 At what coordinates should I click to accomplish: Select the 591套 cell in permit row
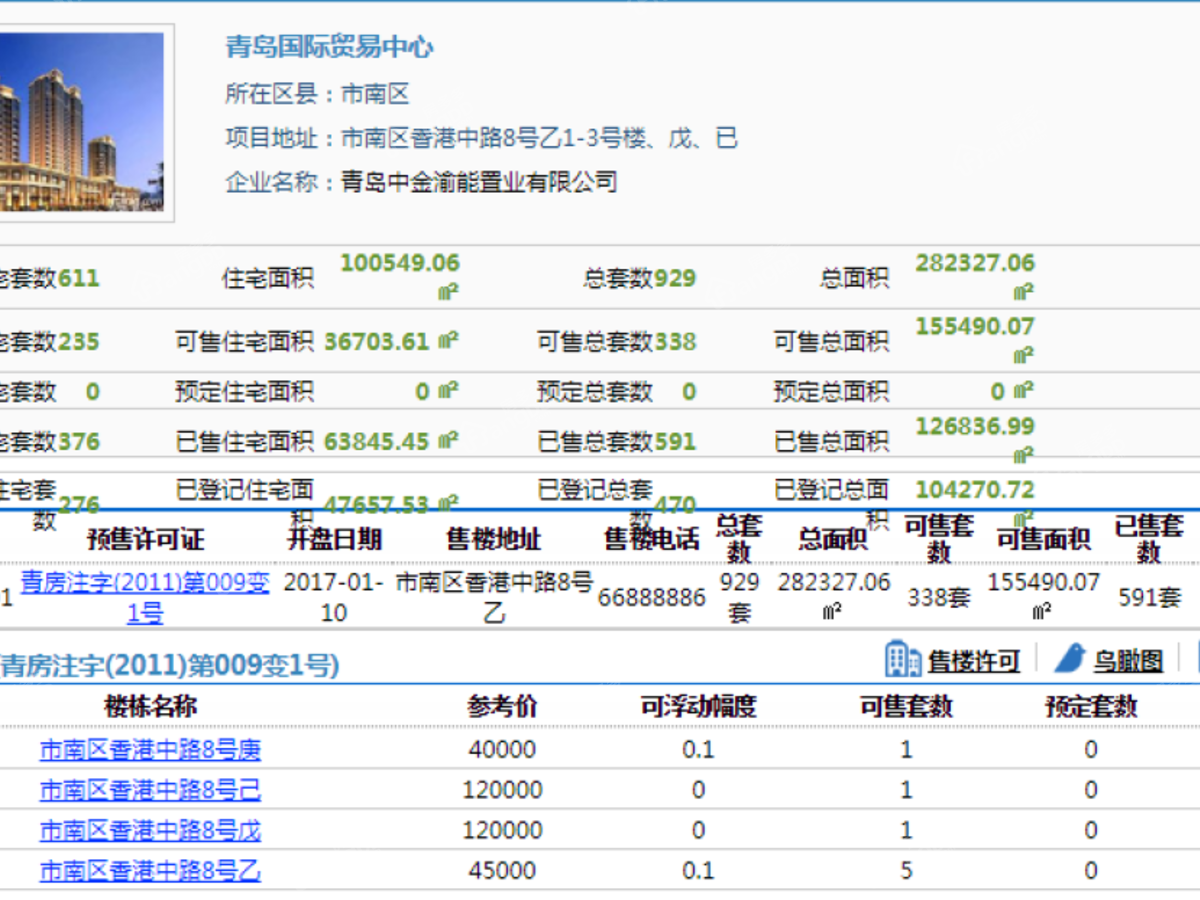coord(1150,598)
